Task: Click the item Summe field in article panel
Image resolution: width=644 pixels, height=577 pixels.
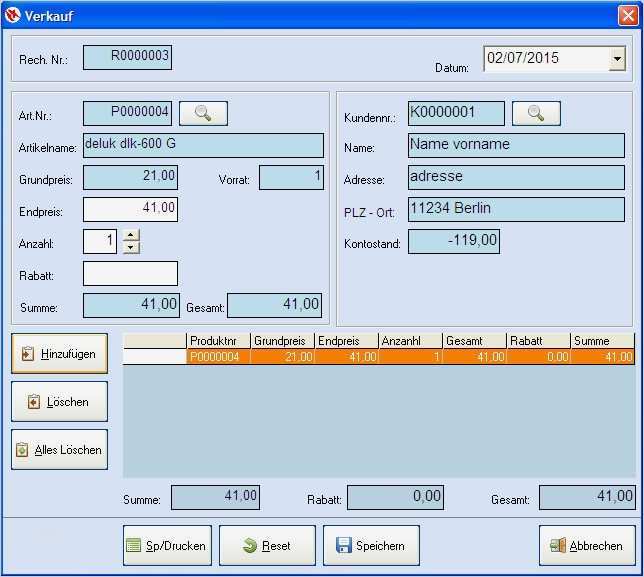Action: (131, 306)
